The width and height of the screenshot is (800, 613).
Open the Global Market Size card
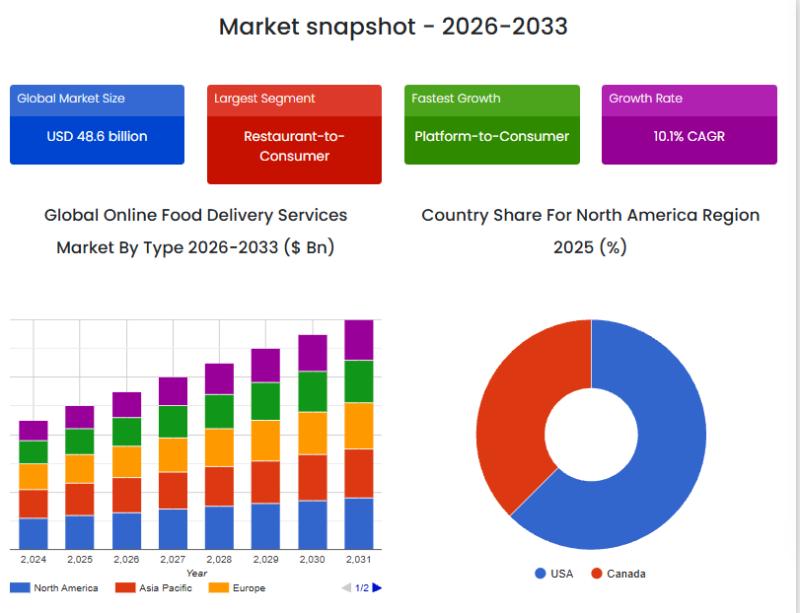click(x=97, y=125)
